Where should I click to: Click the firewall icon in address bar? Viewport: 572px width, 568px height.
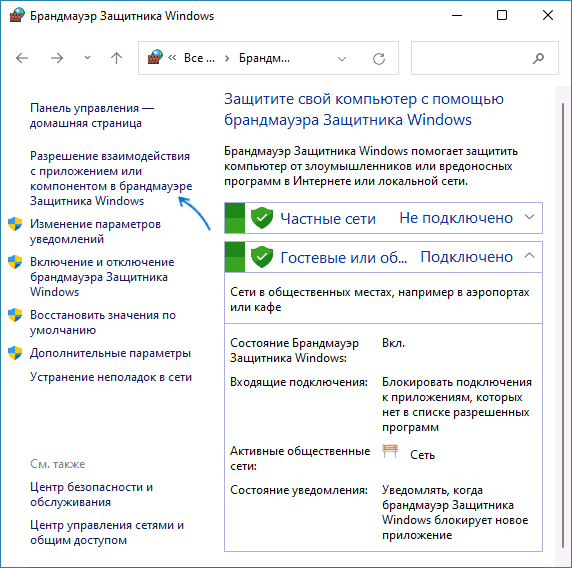click(x=155, y=58)
